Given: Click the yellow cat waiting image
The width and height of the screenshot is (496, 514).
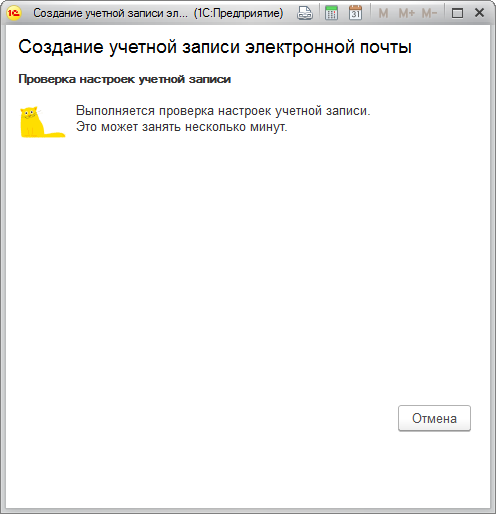Looking at the screenshot, I should pos(42,122).
